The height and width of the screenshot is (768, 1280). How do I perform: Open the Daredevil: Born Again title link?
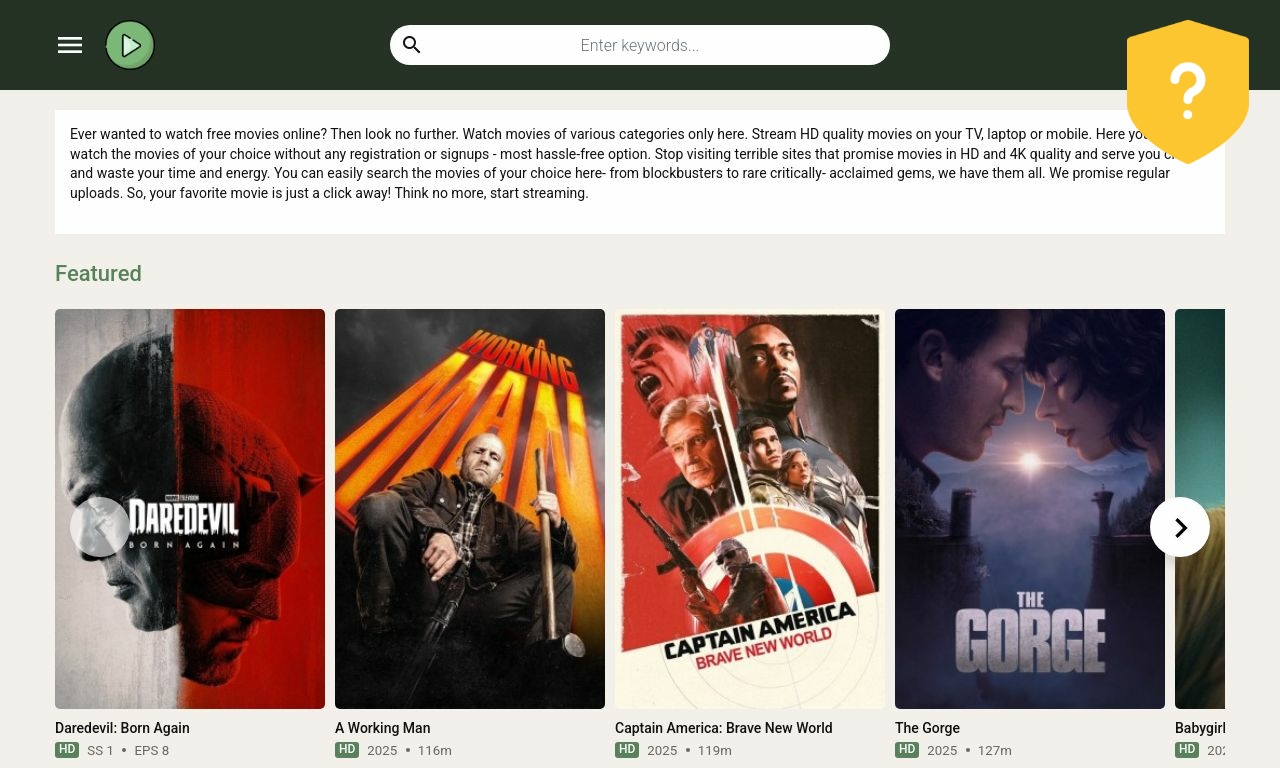(x=122, y=728)
